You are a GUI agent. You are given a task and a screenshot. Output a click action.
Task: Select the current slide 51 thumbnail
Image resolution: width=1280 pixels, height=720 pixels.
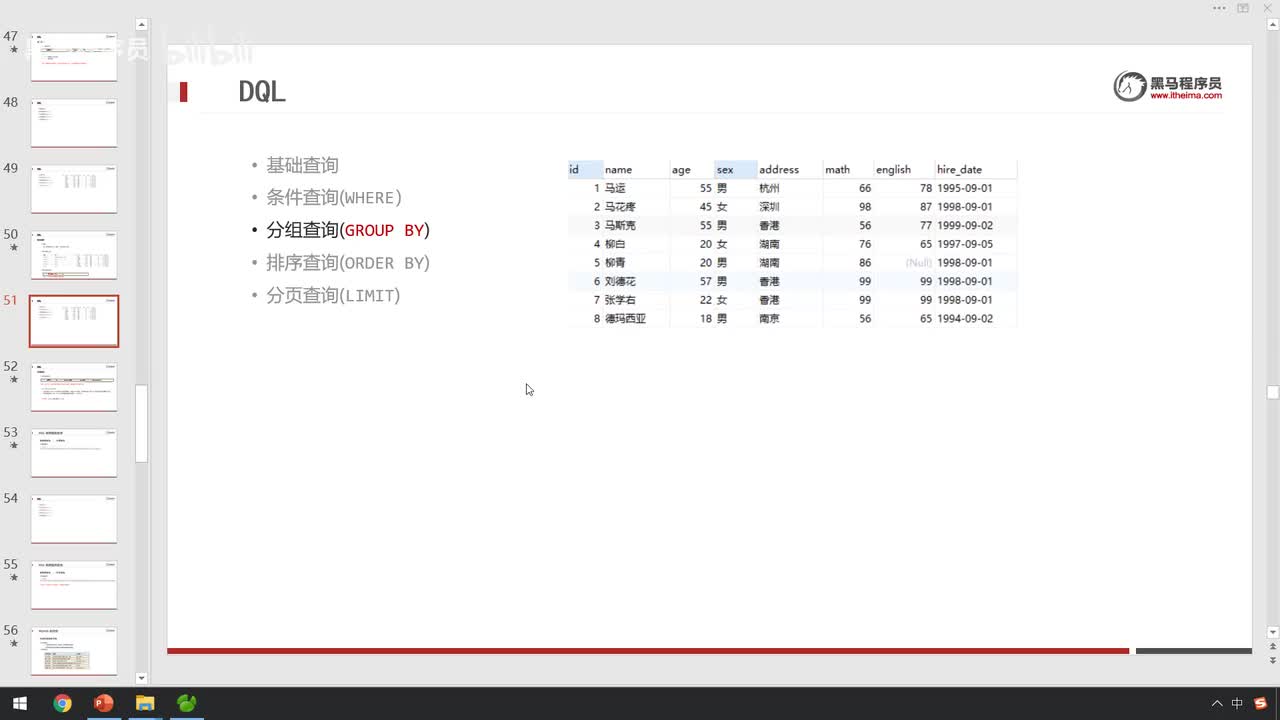coord(74,321)
